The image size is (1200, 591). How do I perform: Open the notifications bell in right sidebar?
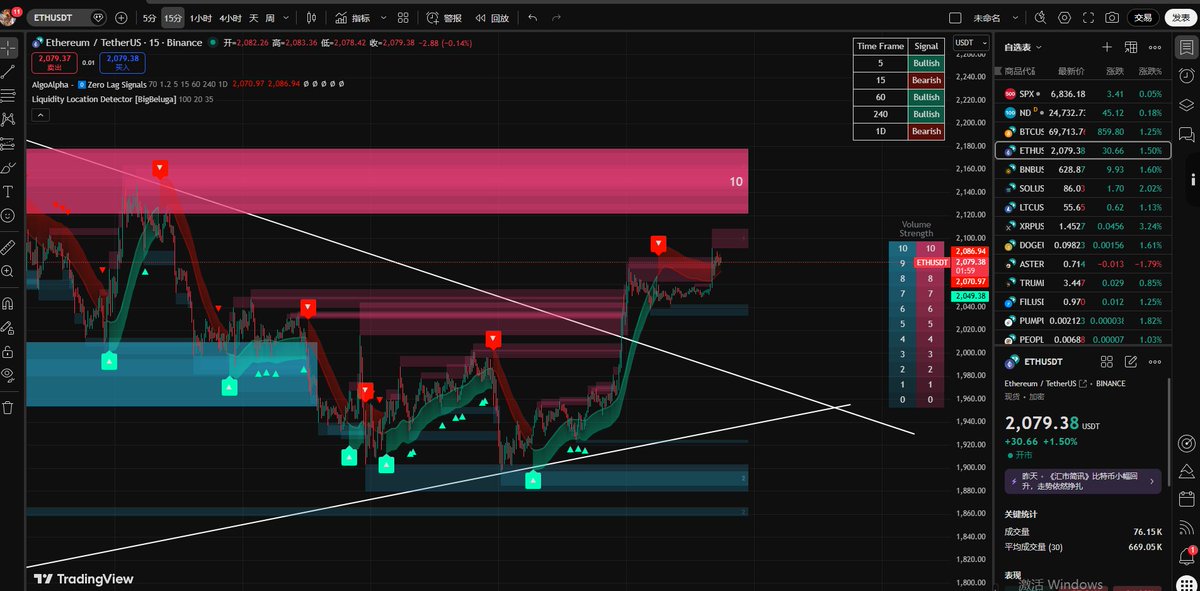point(1186,554)
